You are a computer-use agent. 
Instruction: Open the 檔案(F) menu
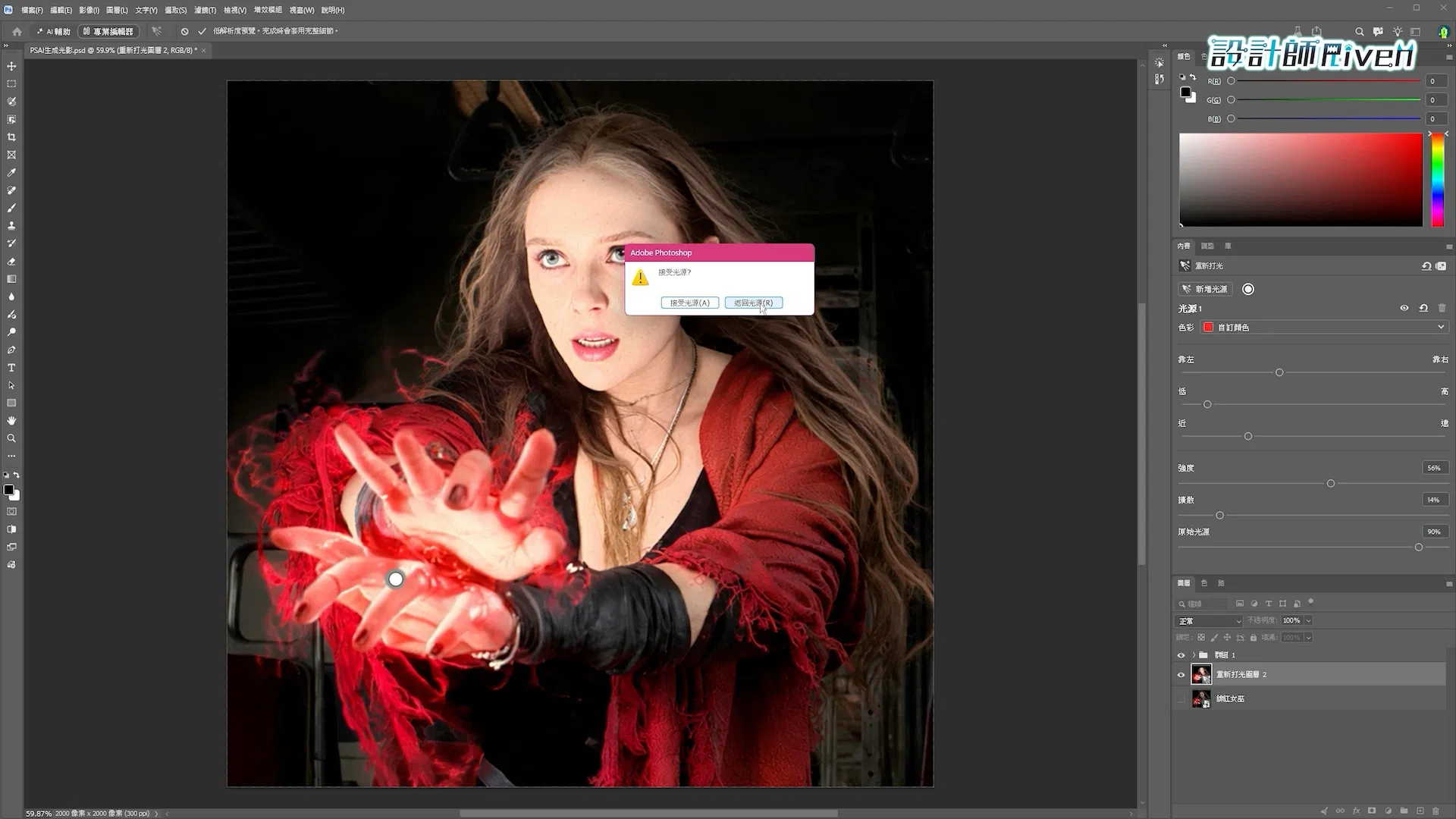point(32,10)
